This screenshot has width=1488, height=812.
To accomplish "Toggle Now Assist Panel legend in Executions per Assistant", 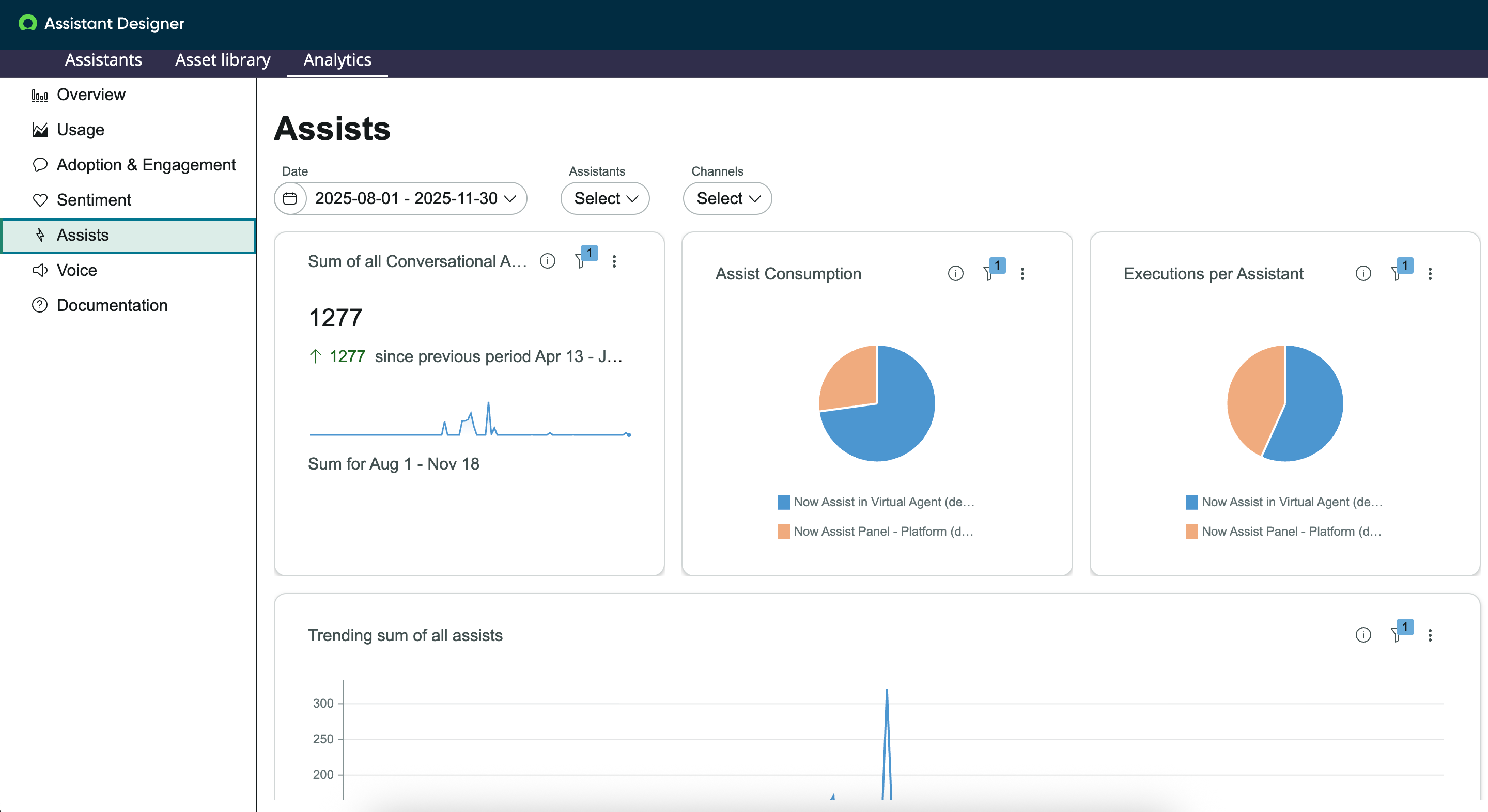I will (x=1283, y=531).
